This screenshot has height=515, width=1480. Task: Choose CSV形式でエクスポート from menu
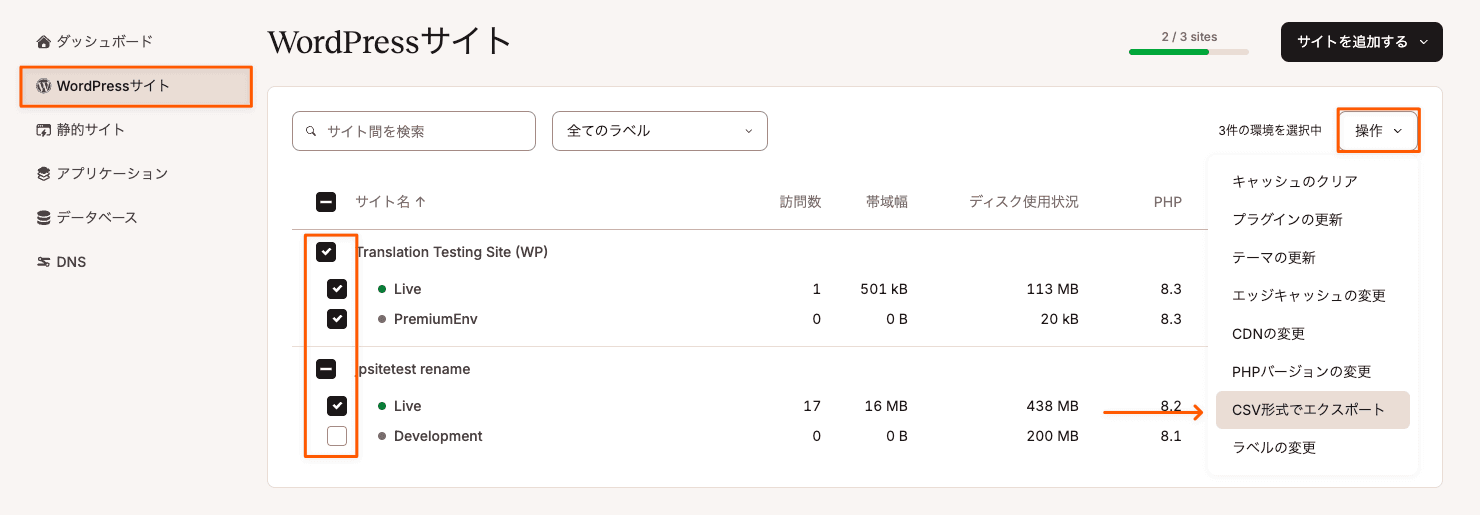(1313, 410)
